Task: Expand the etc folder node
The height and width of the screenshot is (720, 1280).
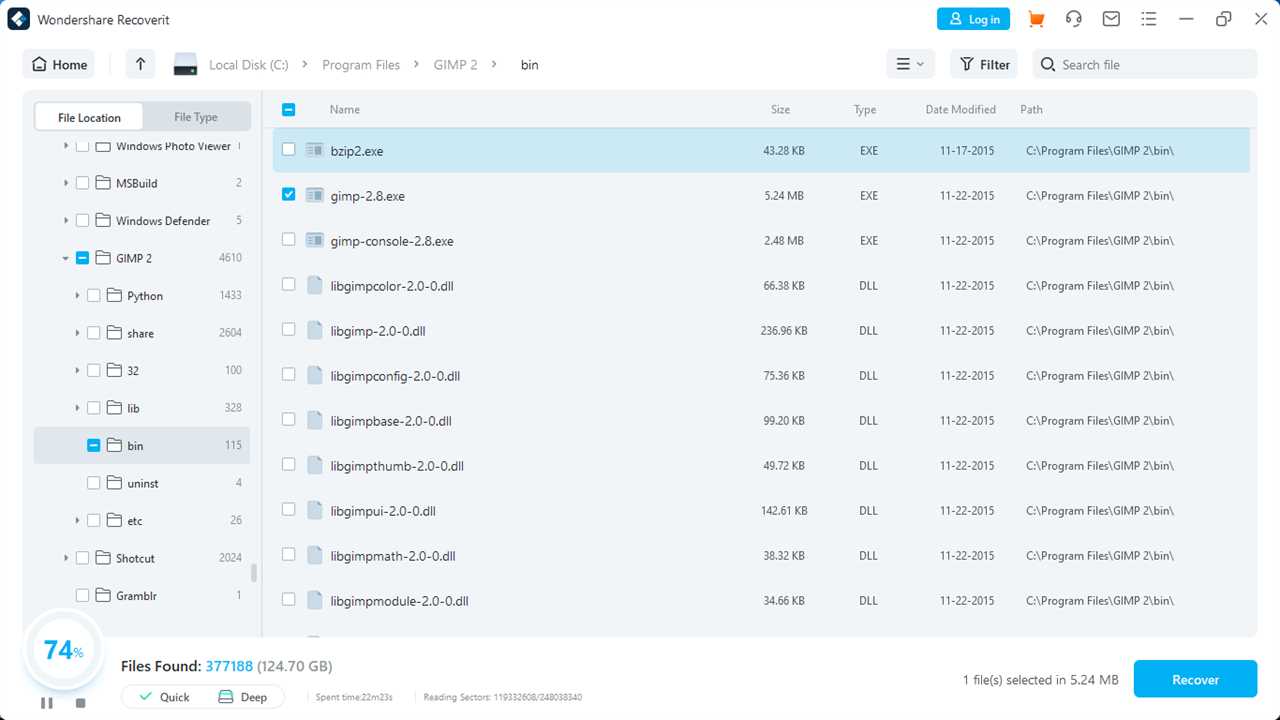Action: [77, 520]
